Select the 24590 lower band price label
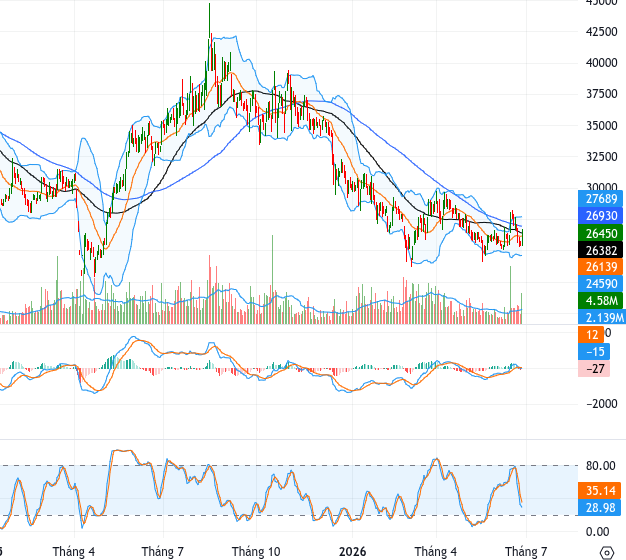Screen dimensions: 626x560 [600, 284]
